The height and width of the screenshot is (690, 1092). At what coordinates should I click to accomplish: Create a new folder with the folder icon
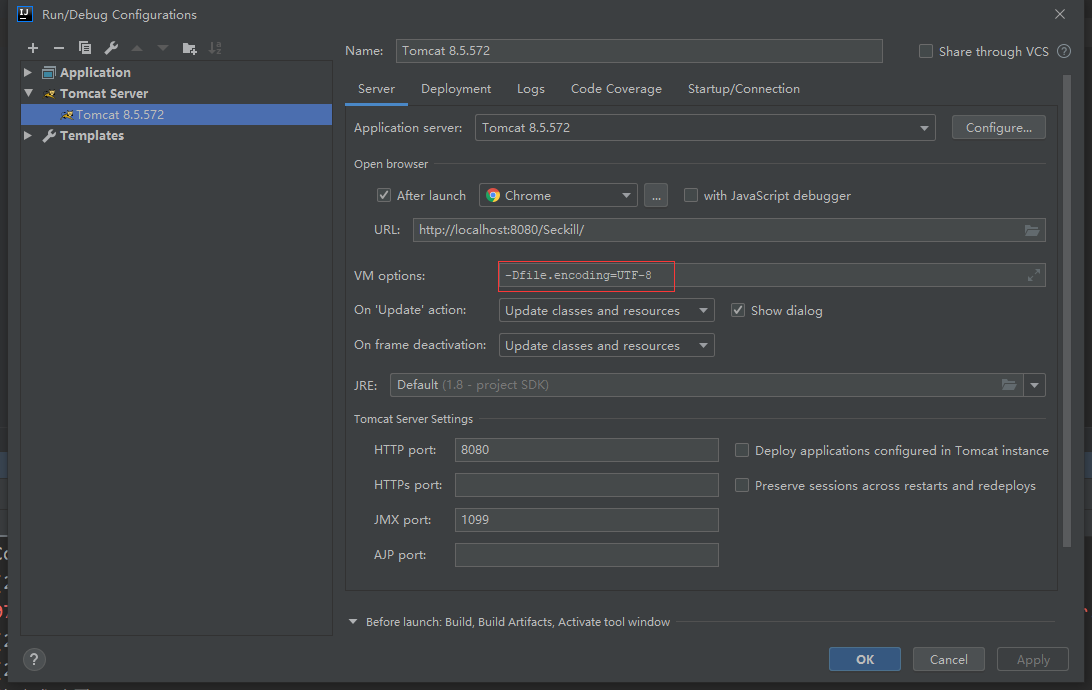pos(189,48)
